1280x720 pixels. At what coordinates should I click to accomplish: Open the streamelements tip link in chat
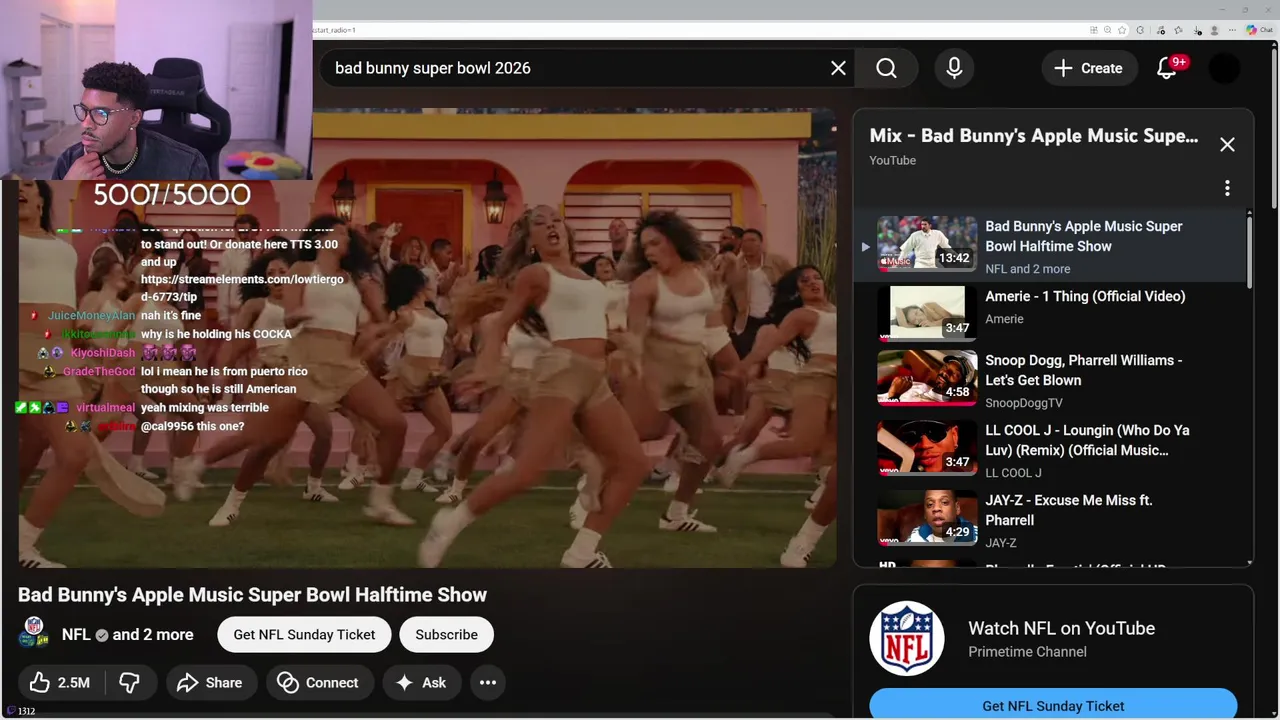point(242,288)
